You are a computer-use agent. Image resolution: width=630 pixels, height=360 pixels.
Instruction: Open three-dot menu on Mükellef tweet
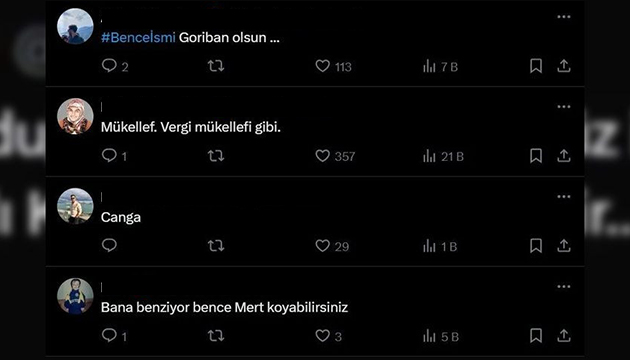(x=564, y=106)
